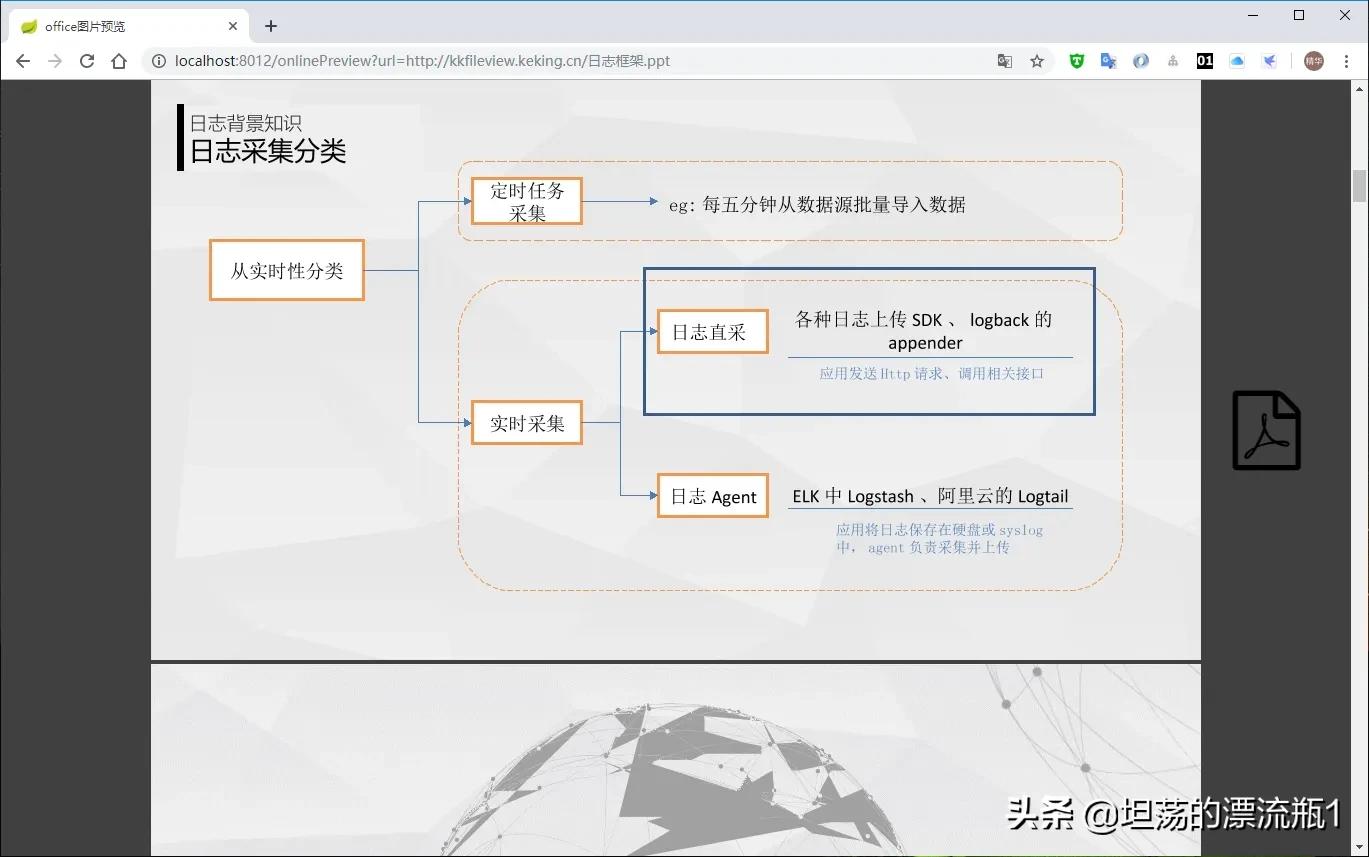
Task: Reload the page with the refresh button
Action: pyautogui.click(x=87, y=61)
